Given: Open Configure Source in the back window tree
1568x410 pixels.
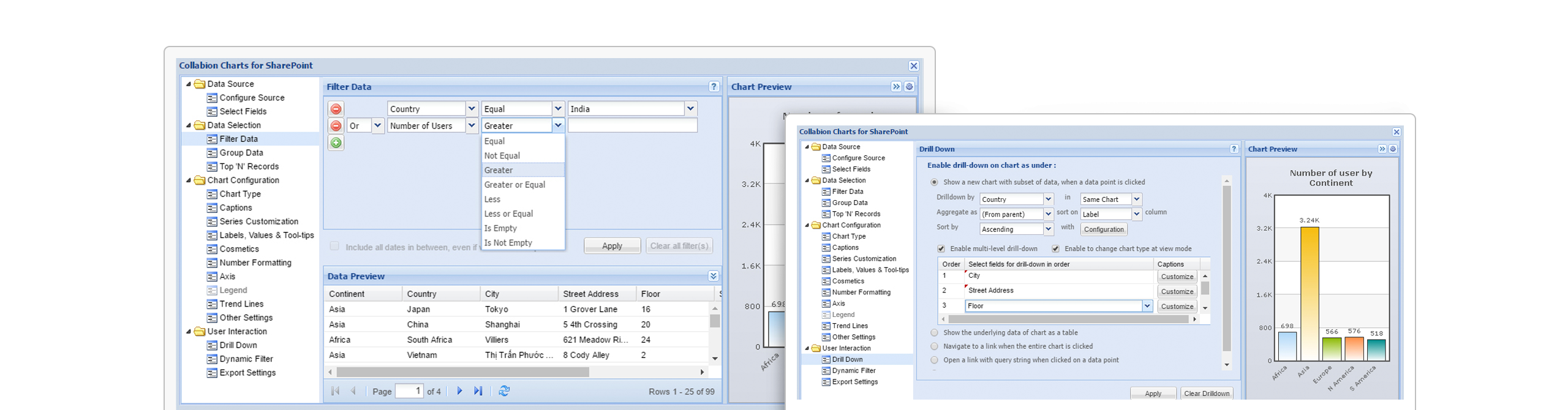Looking at the screenshot, I should tap(252, 98).
